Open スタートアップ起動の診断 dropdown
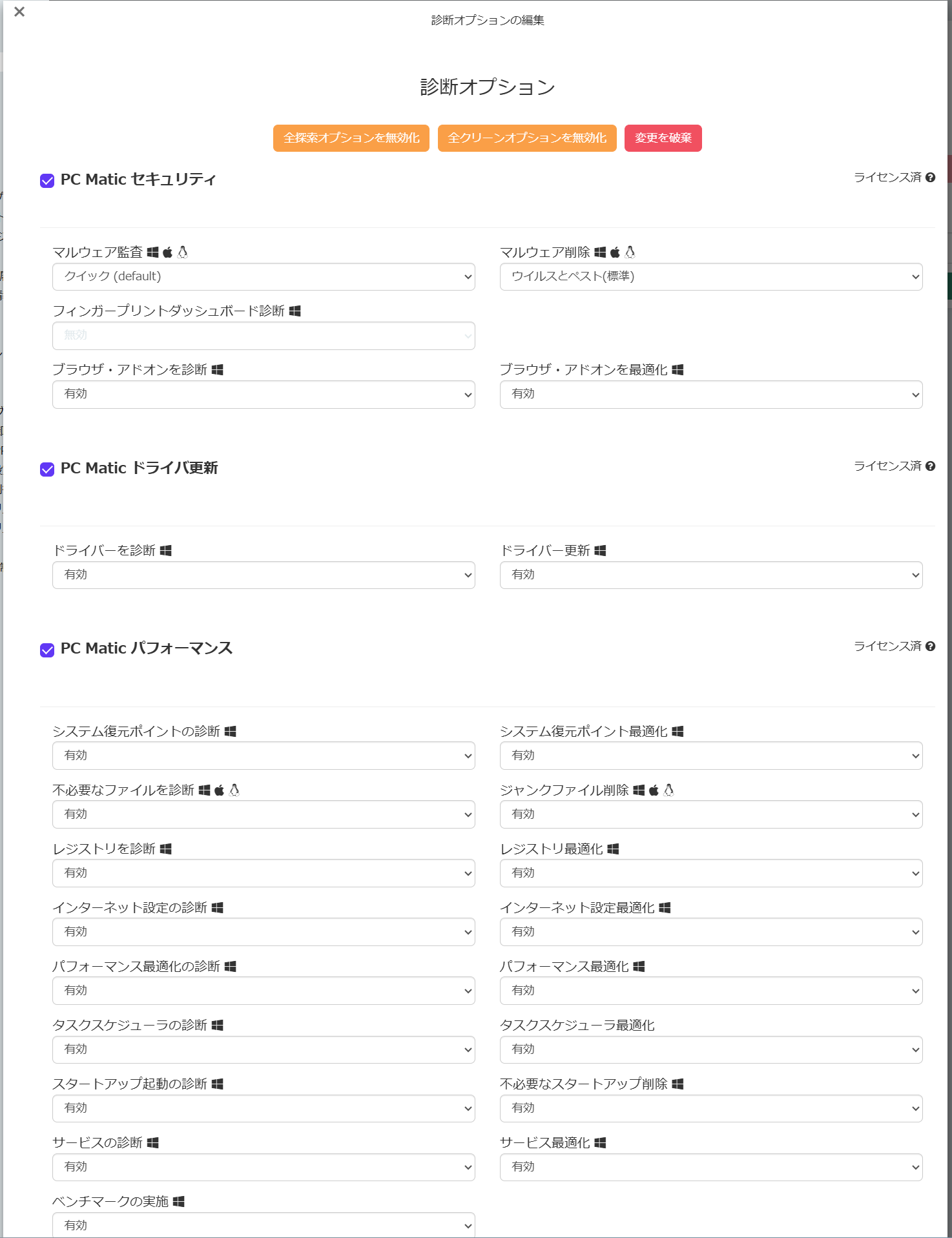Image resolution: width=952 pixels, height=1238 pixels. tap(264, 1108)
